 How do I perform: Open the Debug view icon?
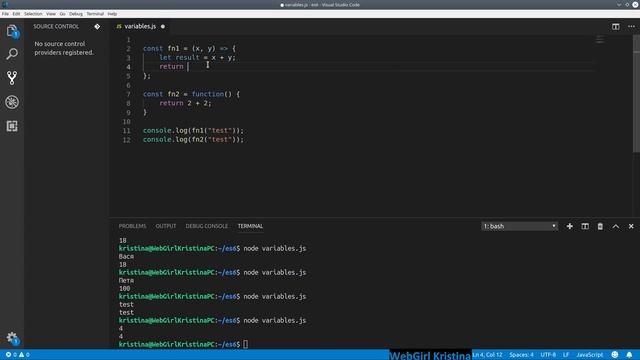[12, 102]
